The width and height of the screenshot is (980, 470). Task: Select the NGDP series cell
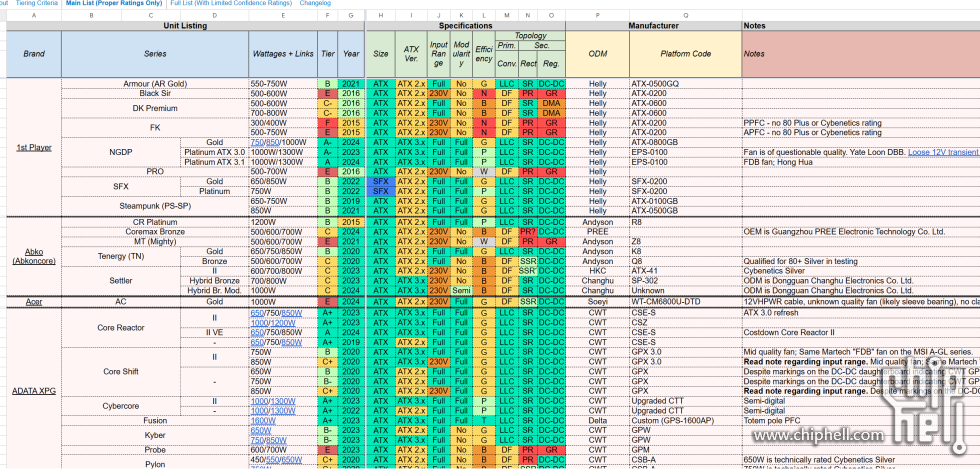[121, 152]
